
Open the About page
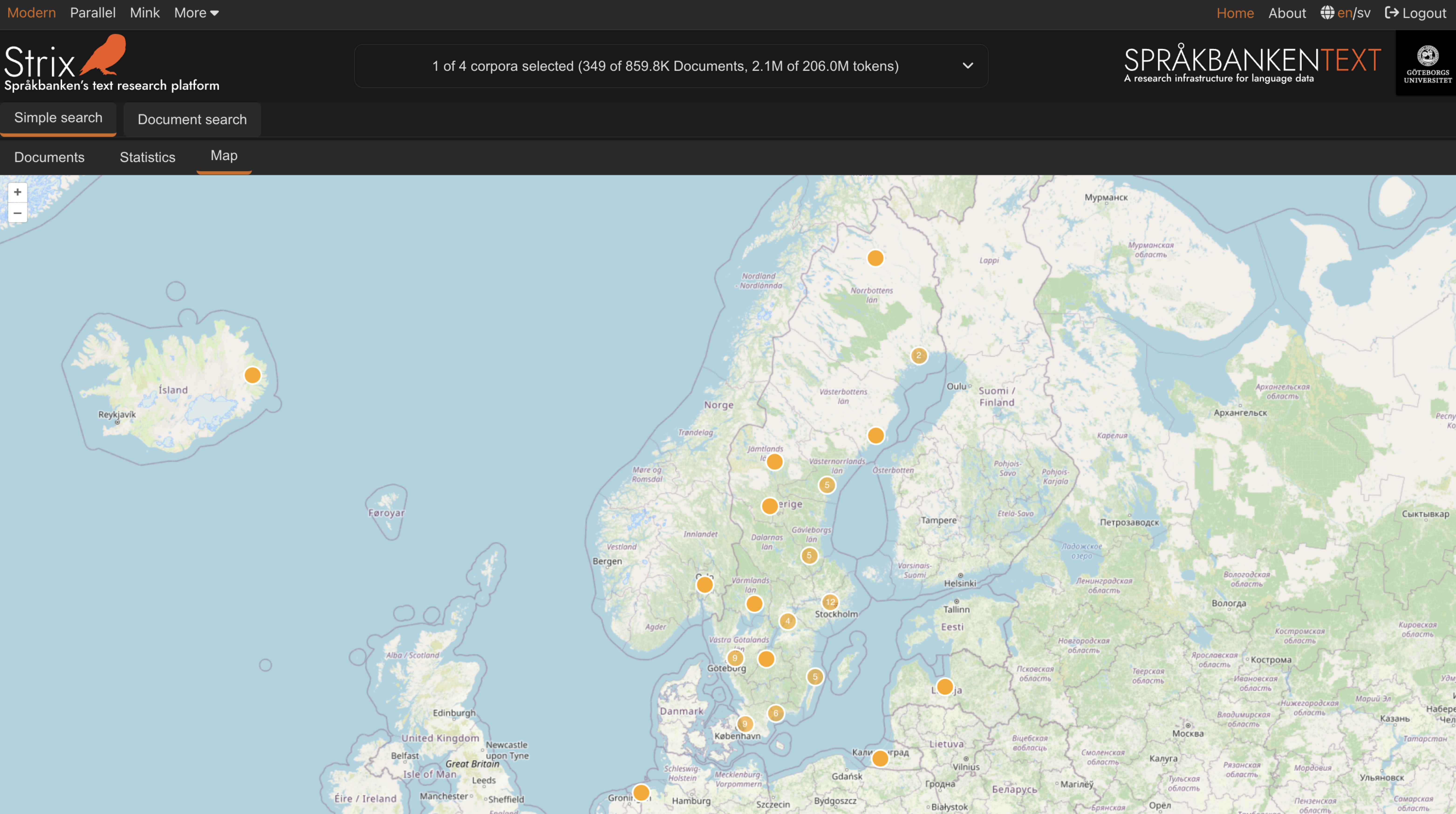coord(1287,13)
